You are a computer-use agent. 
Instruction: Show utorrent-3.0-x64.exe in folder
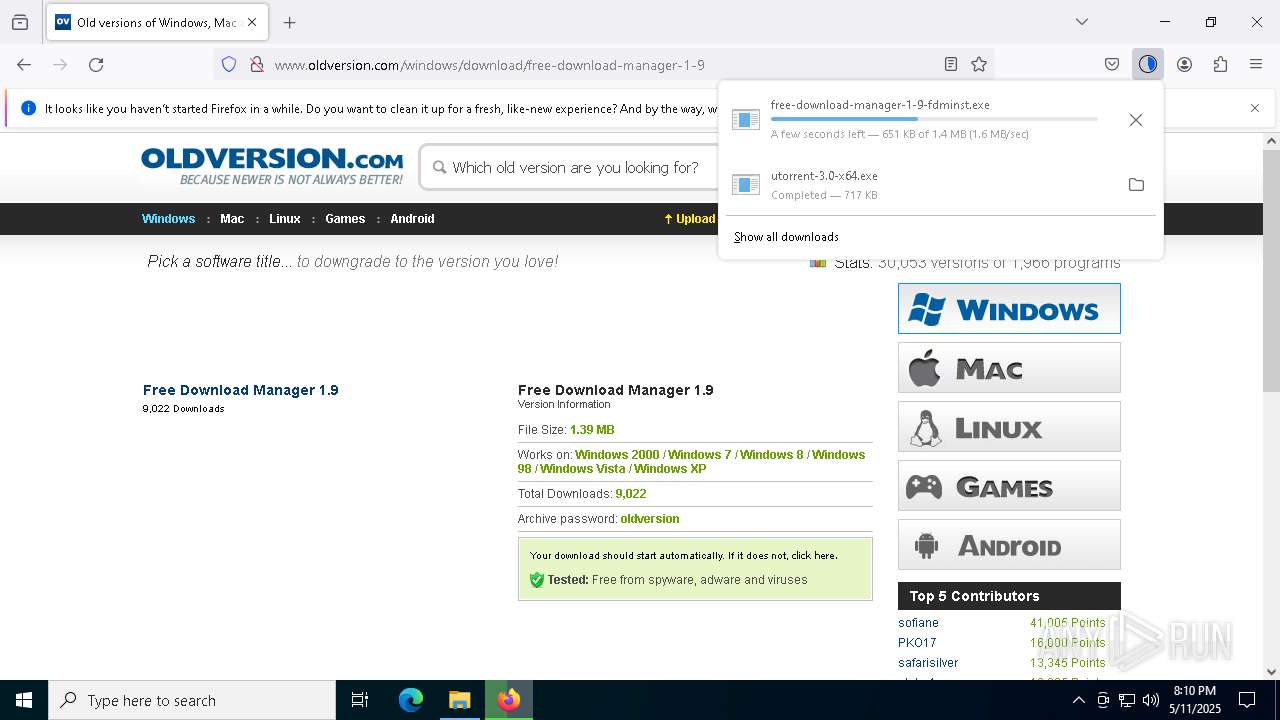(1136, 184)
